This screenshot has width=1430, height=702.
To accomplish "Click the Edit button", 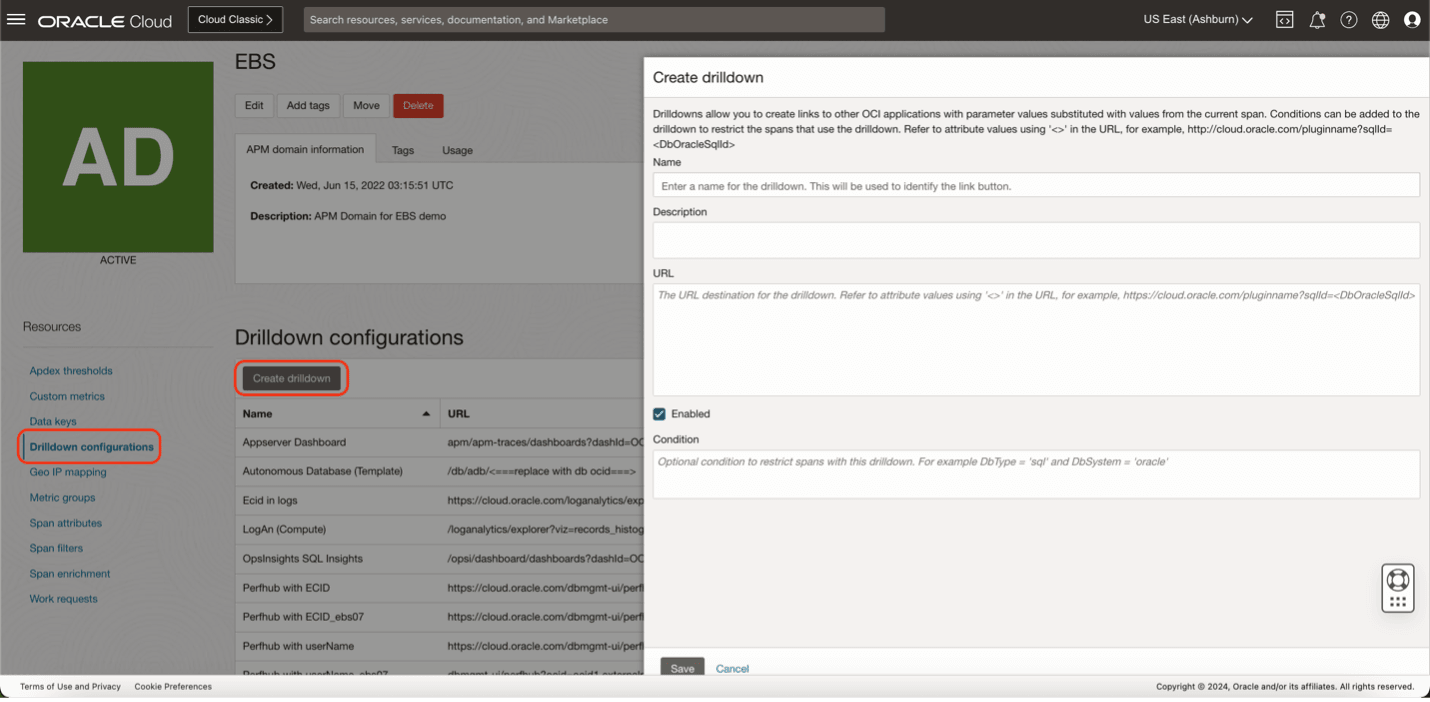I will [x=254, y=105].
